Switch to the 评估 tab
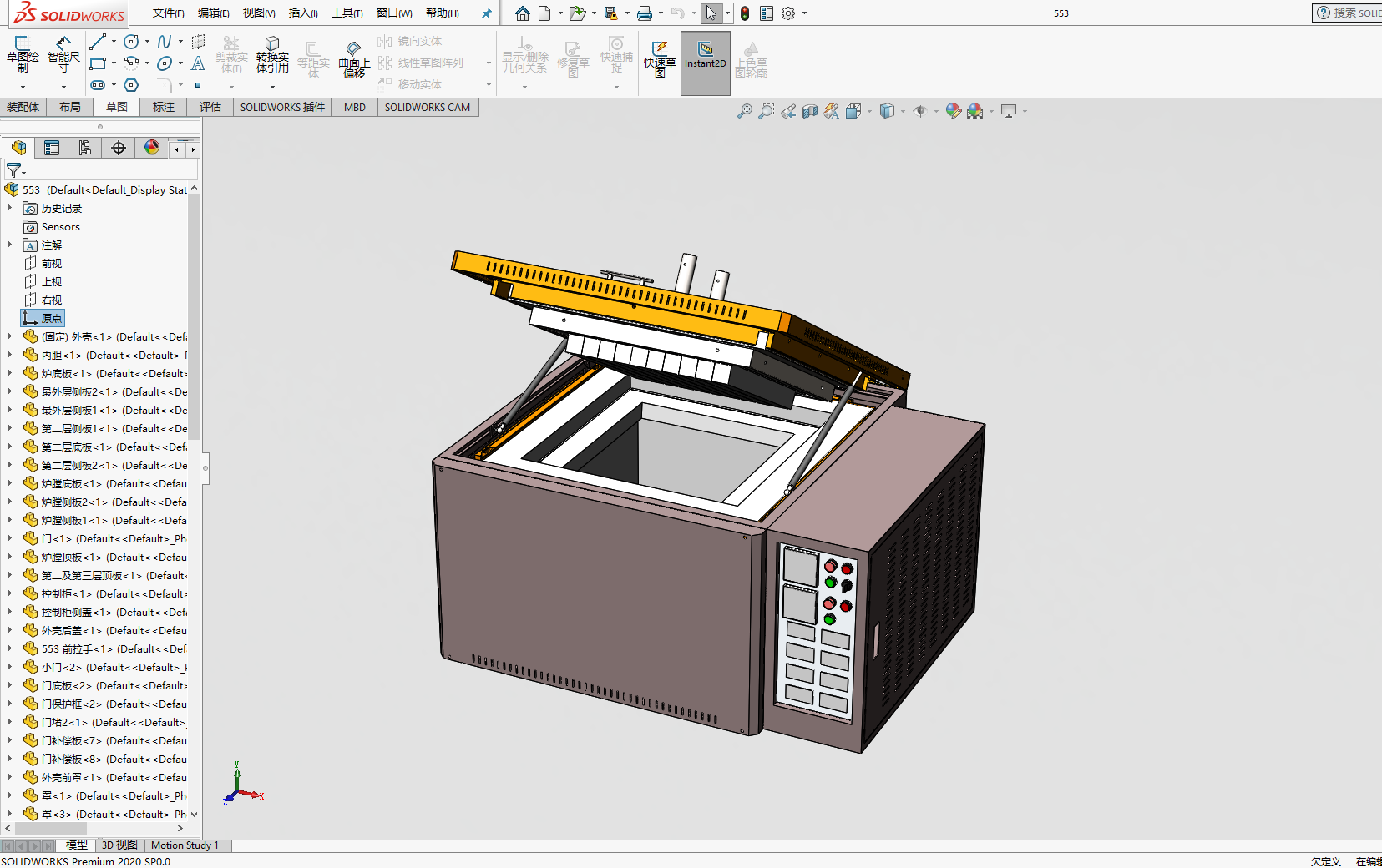This screenshot has width=1382, height=868. 210,107
